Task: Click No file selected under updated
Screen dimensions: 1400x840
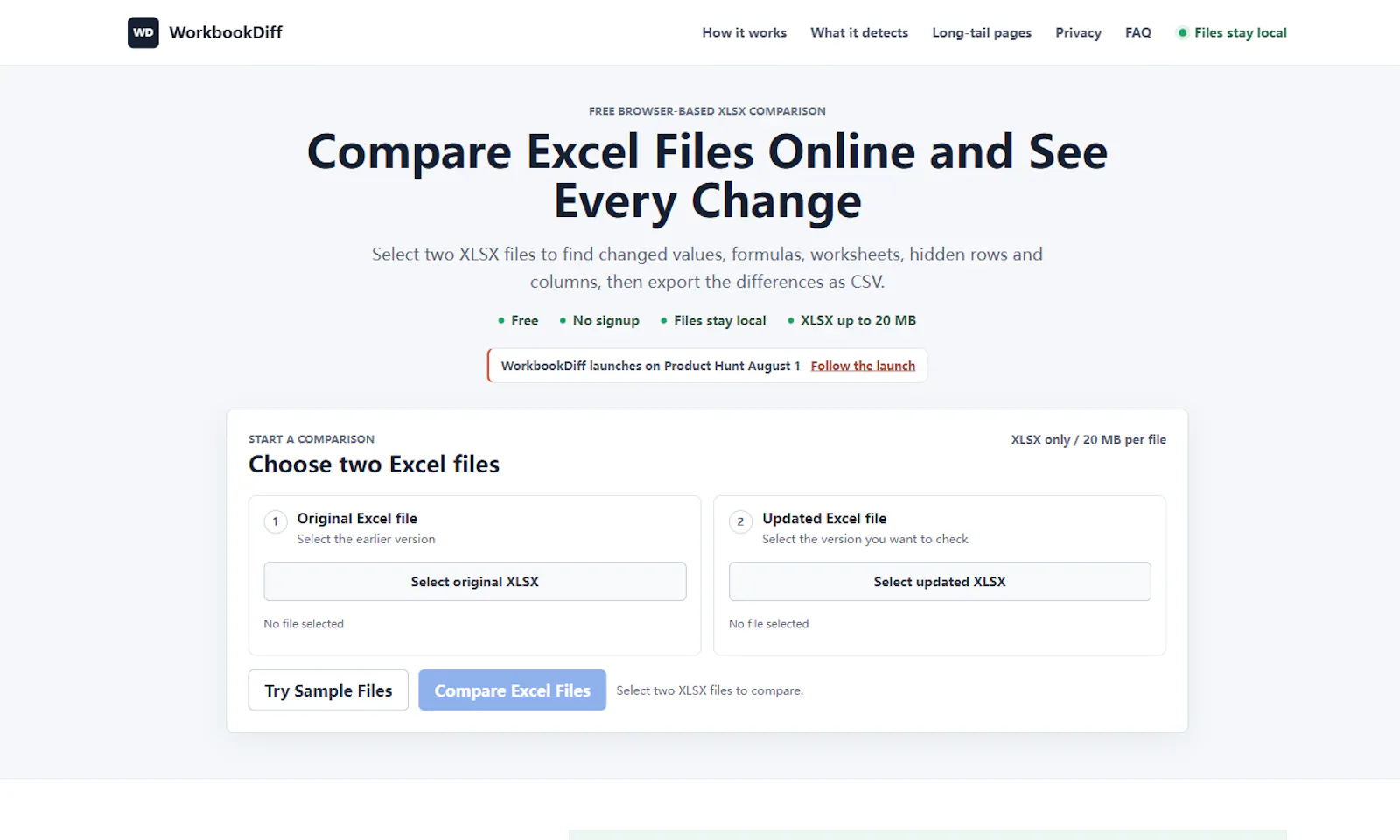Action: [x=768, y=624]
